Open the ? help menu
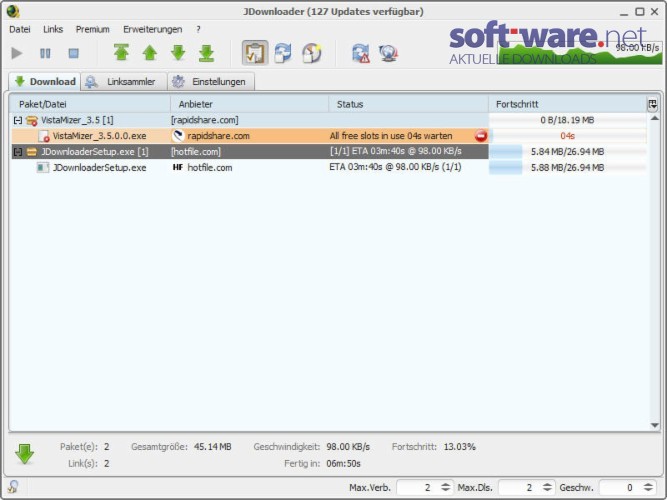 [x=198, y=29]
